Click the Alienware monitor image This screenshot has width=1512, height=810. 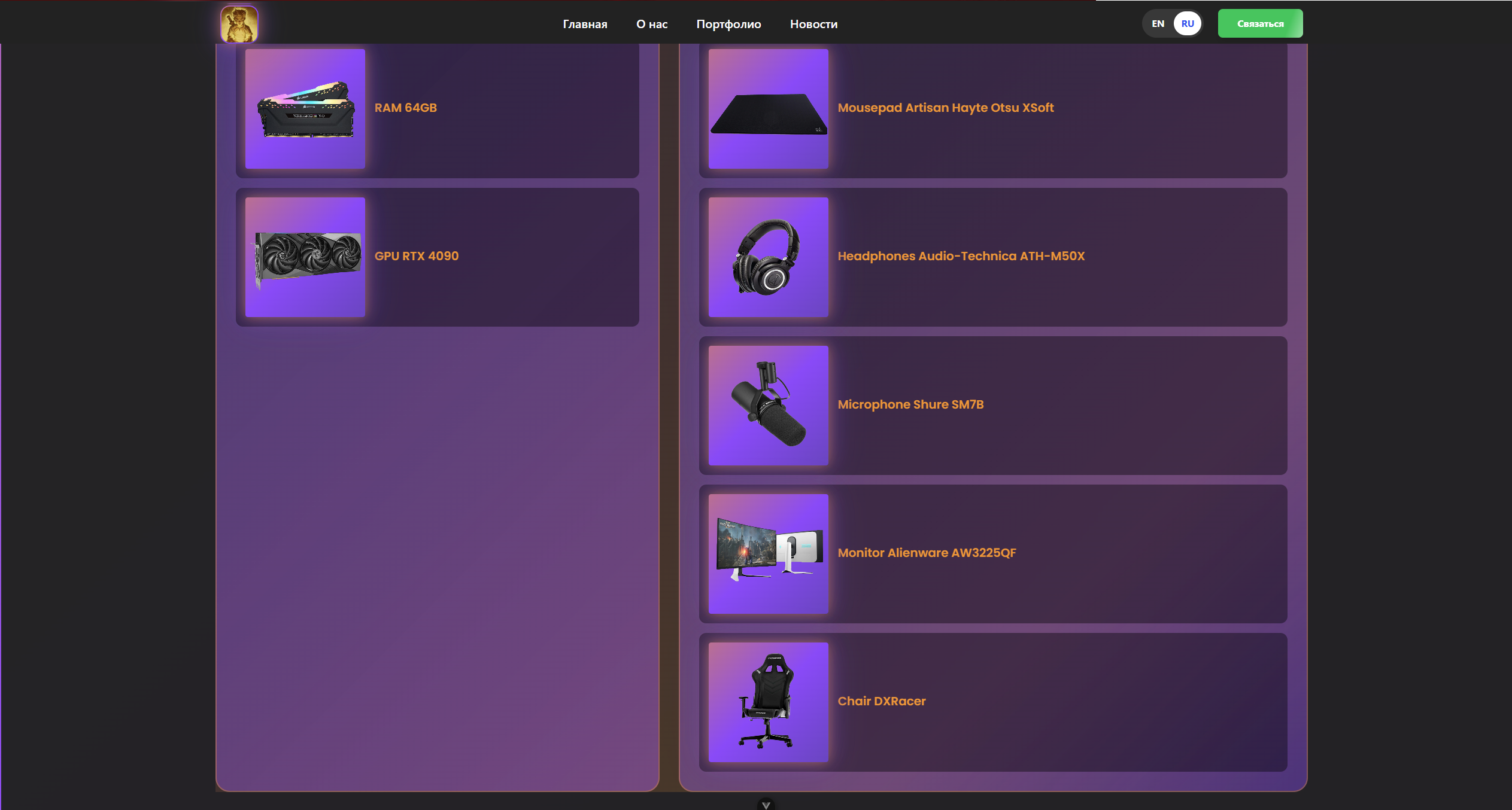tap(769, 554)
